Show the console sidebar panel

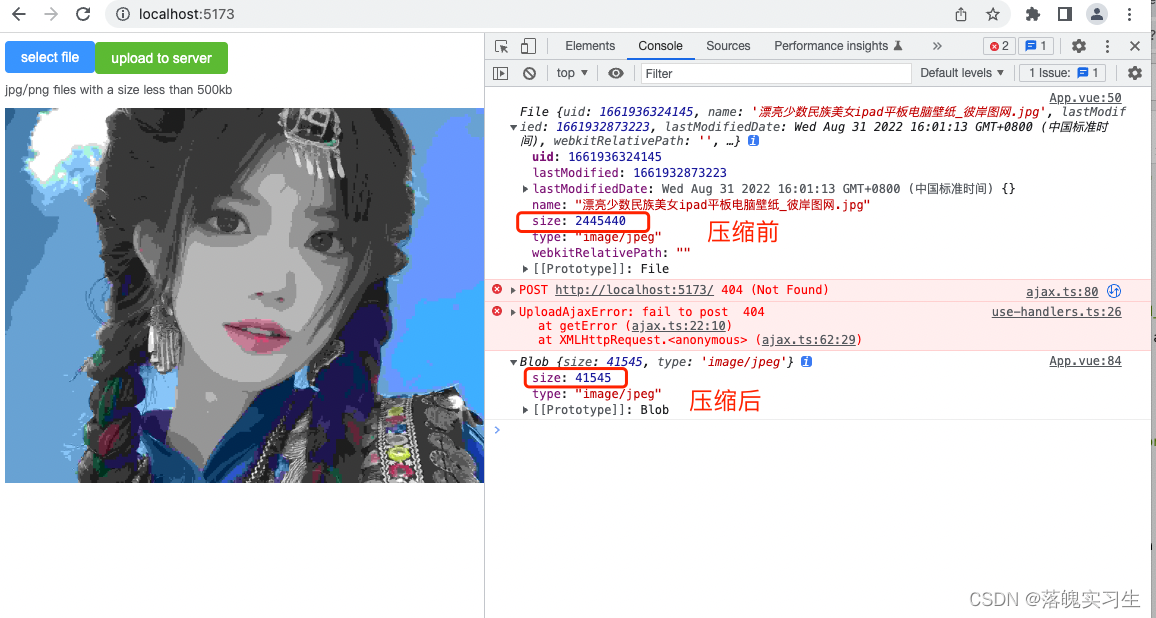500,72
